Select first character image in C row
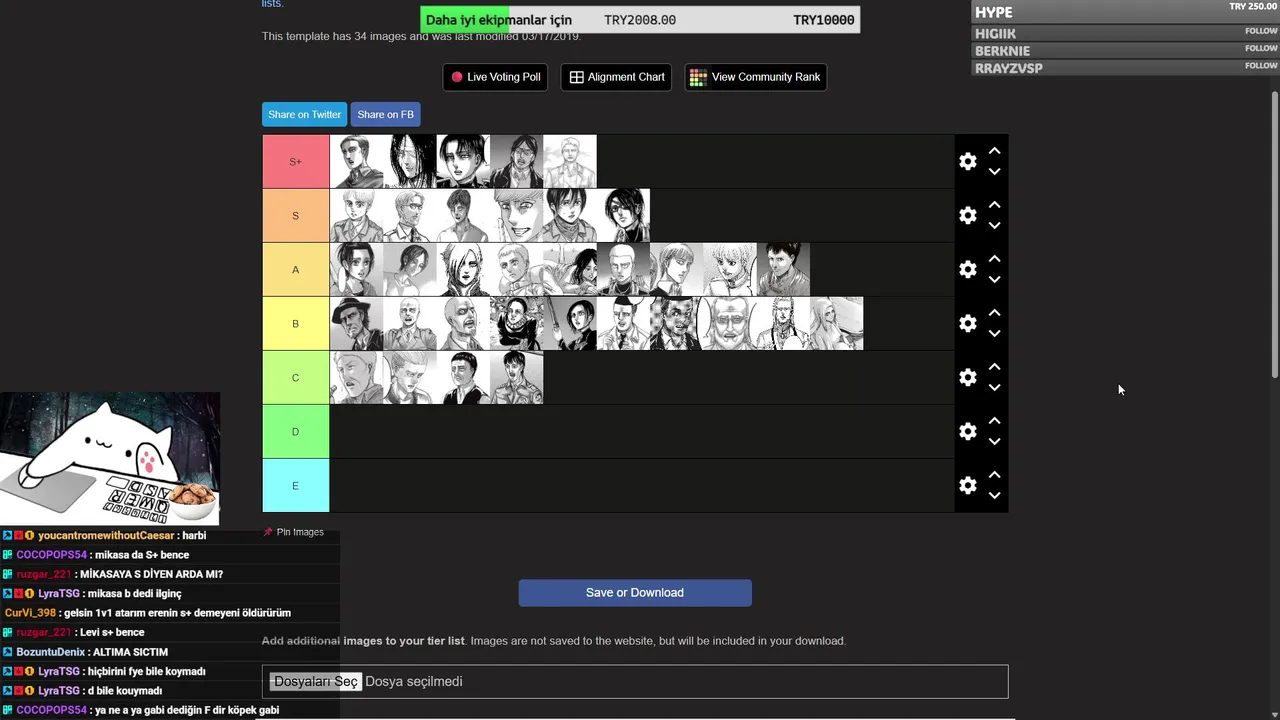This screenshot has width=1280, height=720. coord(356,377)
